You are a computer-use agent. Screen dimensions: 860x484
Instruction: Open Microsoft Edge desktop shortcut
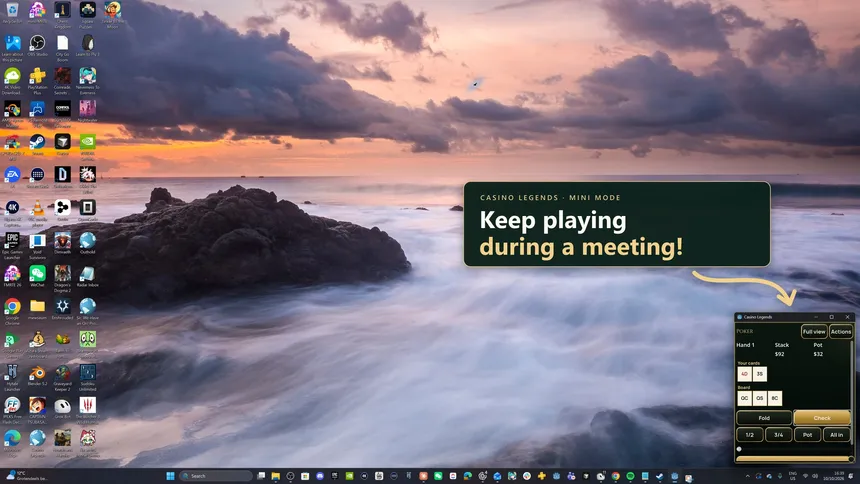(12, 443)
